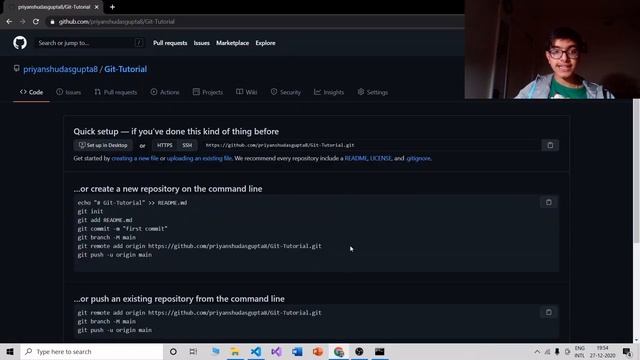Switch to repository Issues tab
640x360 pixels.
point(69,92)
